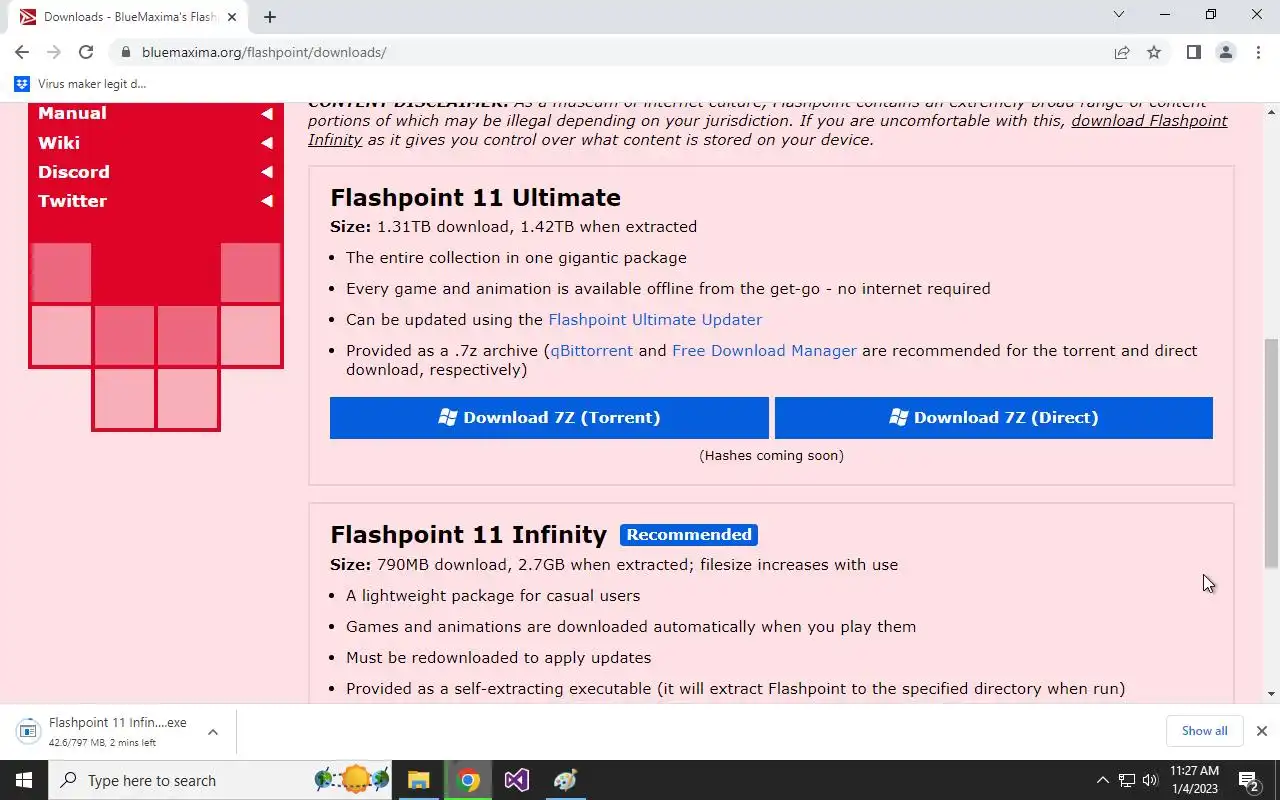Click the Recommended badge
Screen dimensions: 1280x800
click(x=689, y=535)
